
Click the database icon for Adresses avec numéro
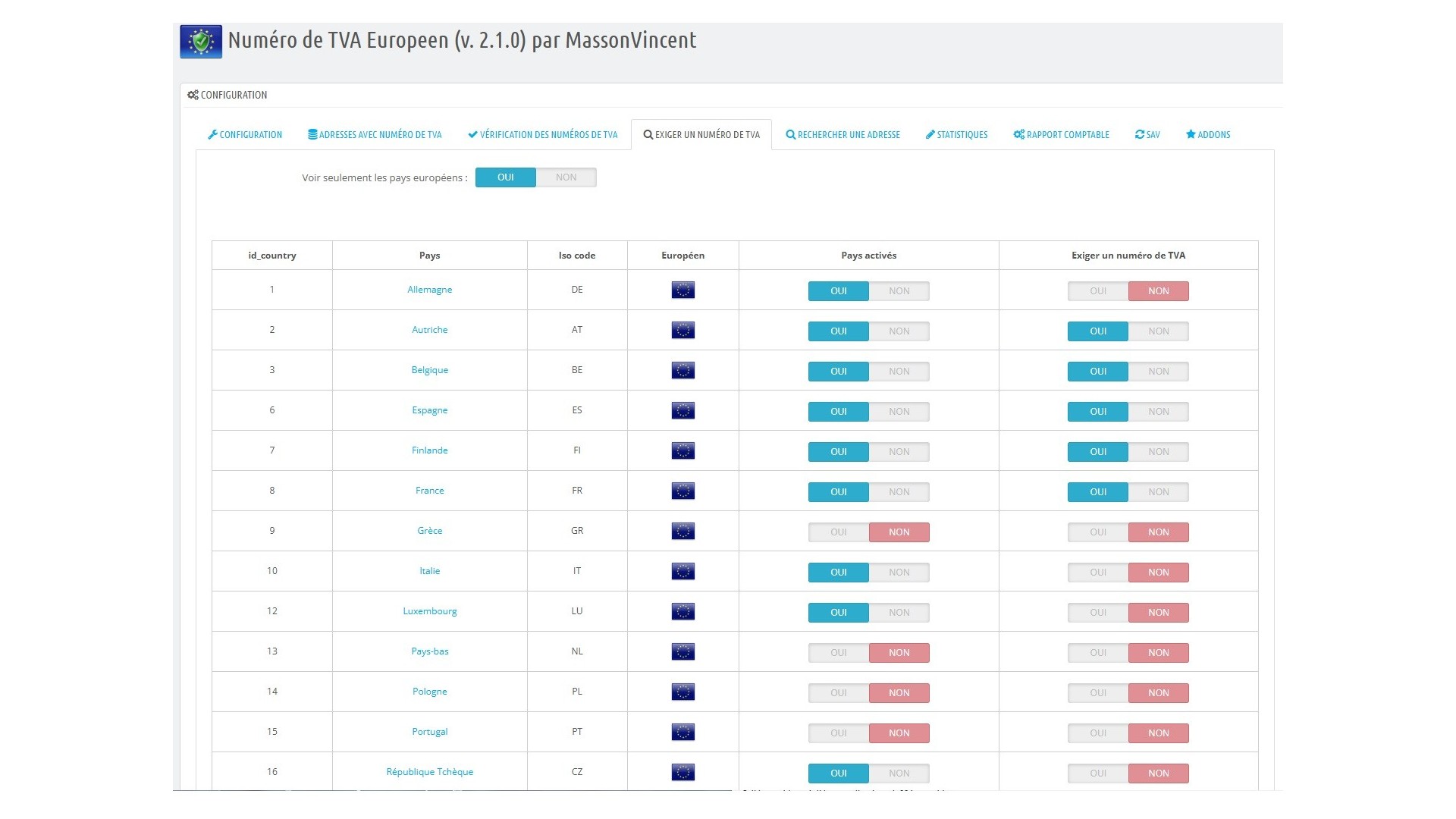click(312, 135)
